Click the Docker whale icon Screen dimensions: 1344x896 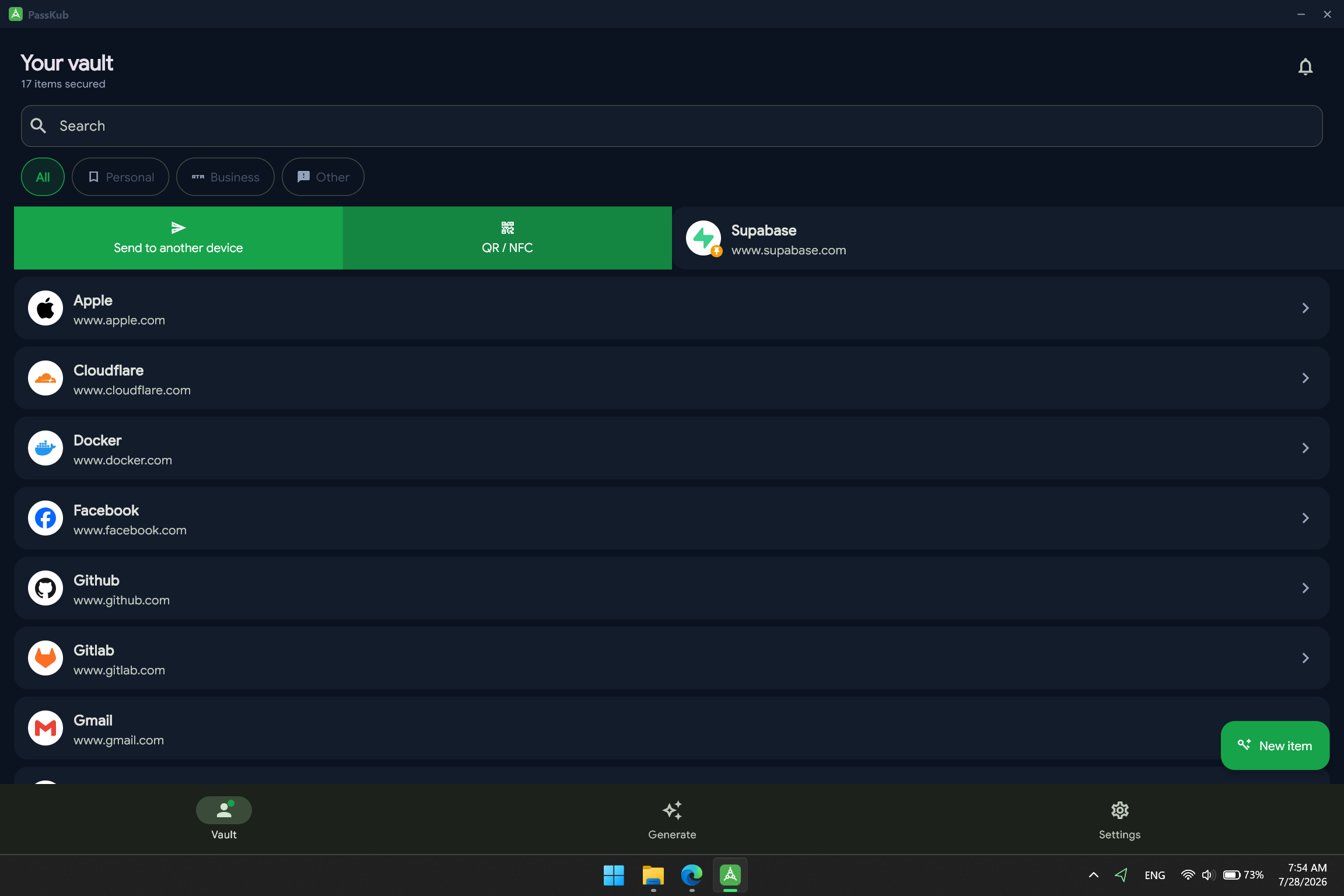[x=45, y=448]
